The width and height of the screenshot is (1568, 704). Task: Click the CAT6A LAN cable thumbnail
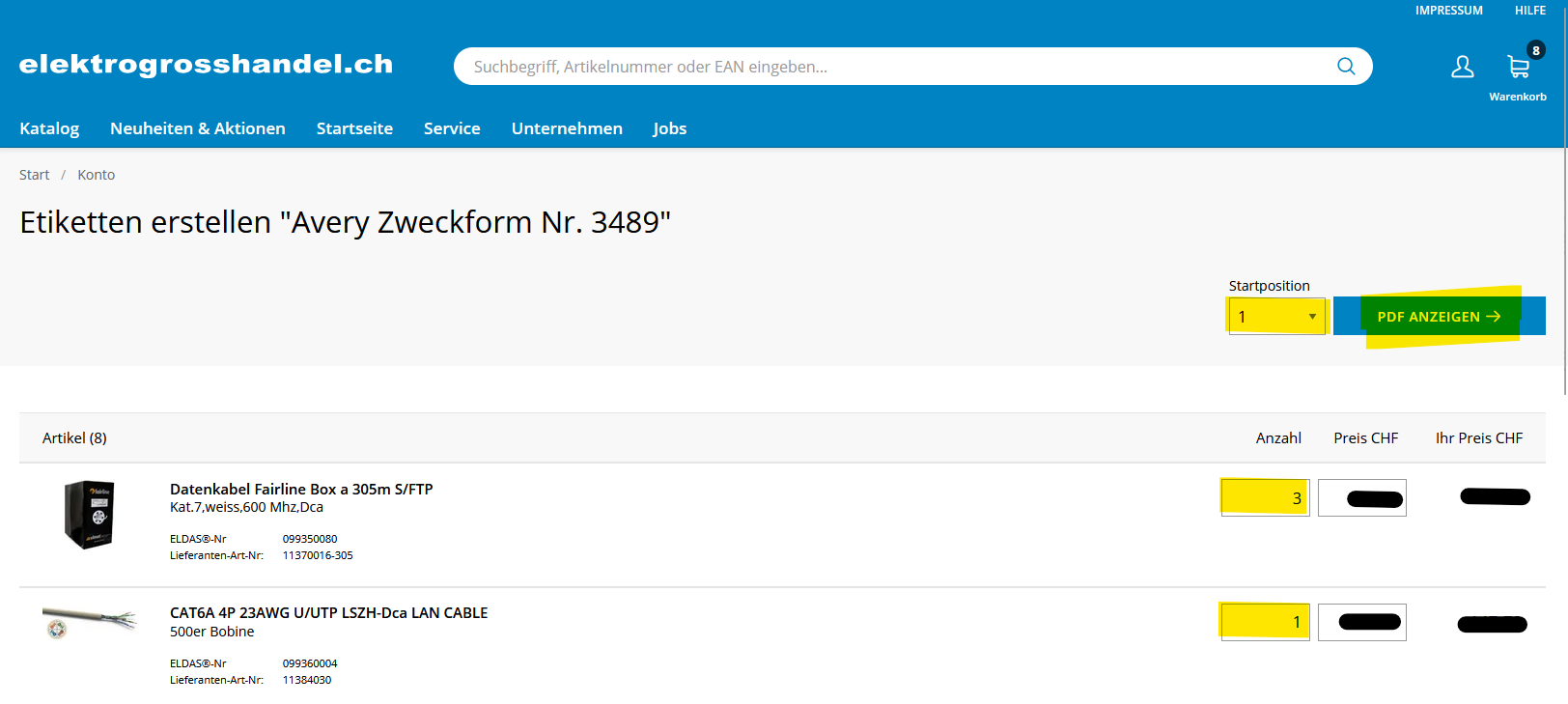click(x=90, y=623)
